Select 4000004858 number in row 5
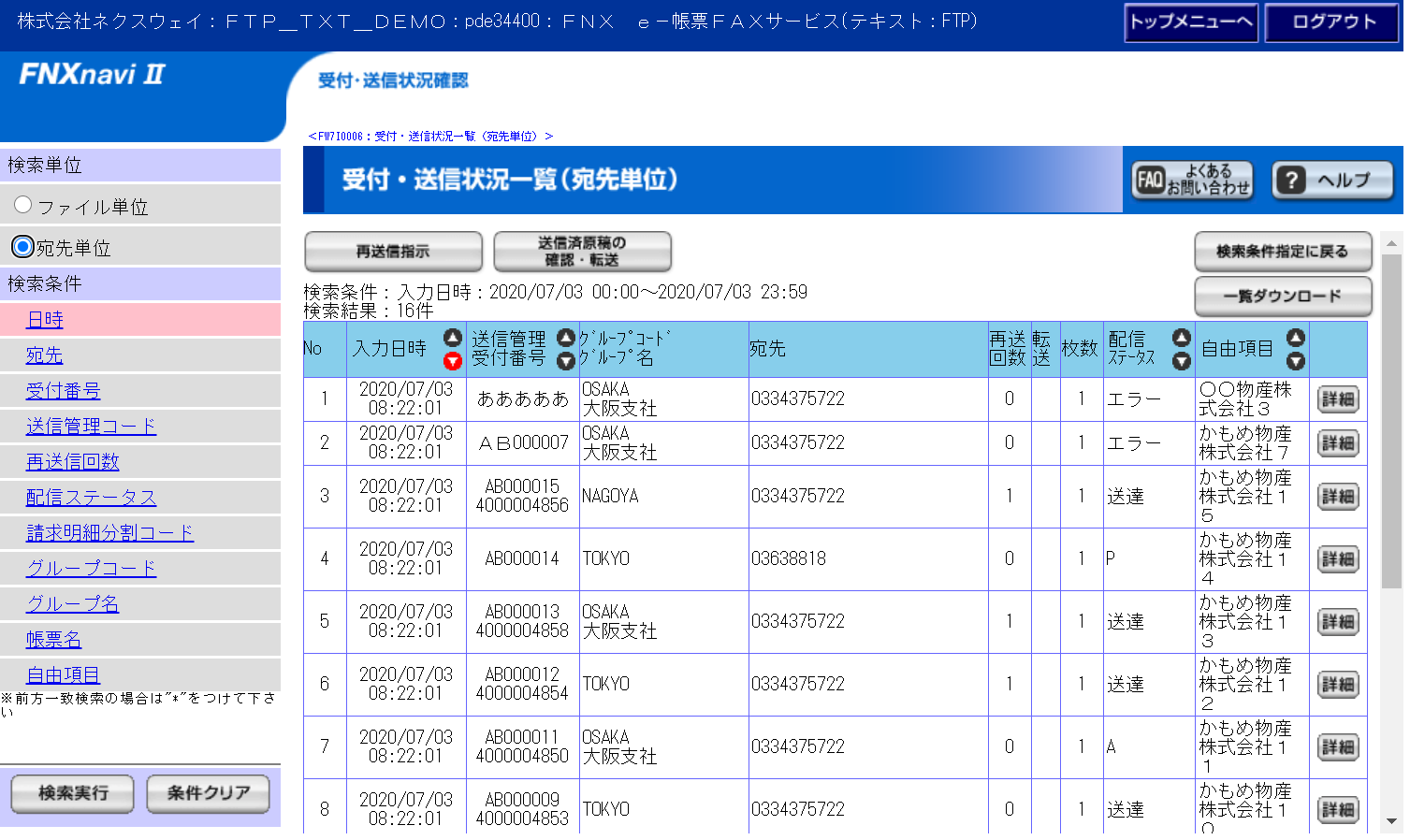1410x840 pixels. tap(522, 631)
